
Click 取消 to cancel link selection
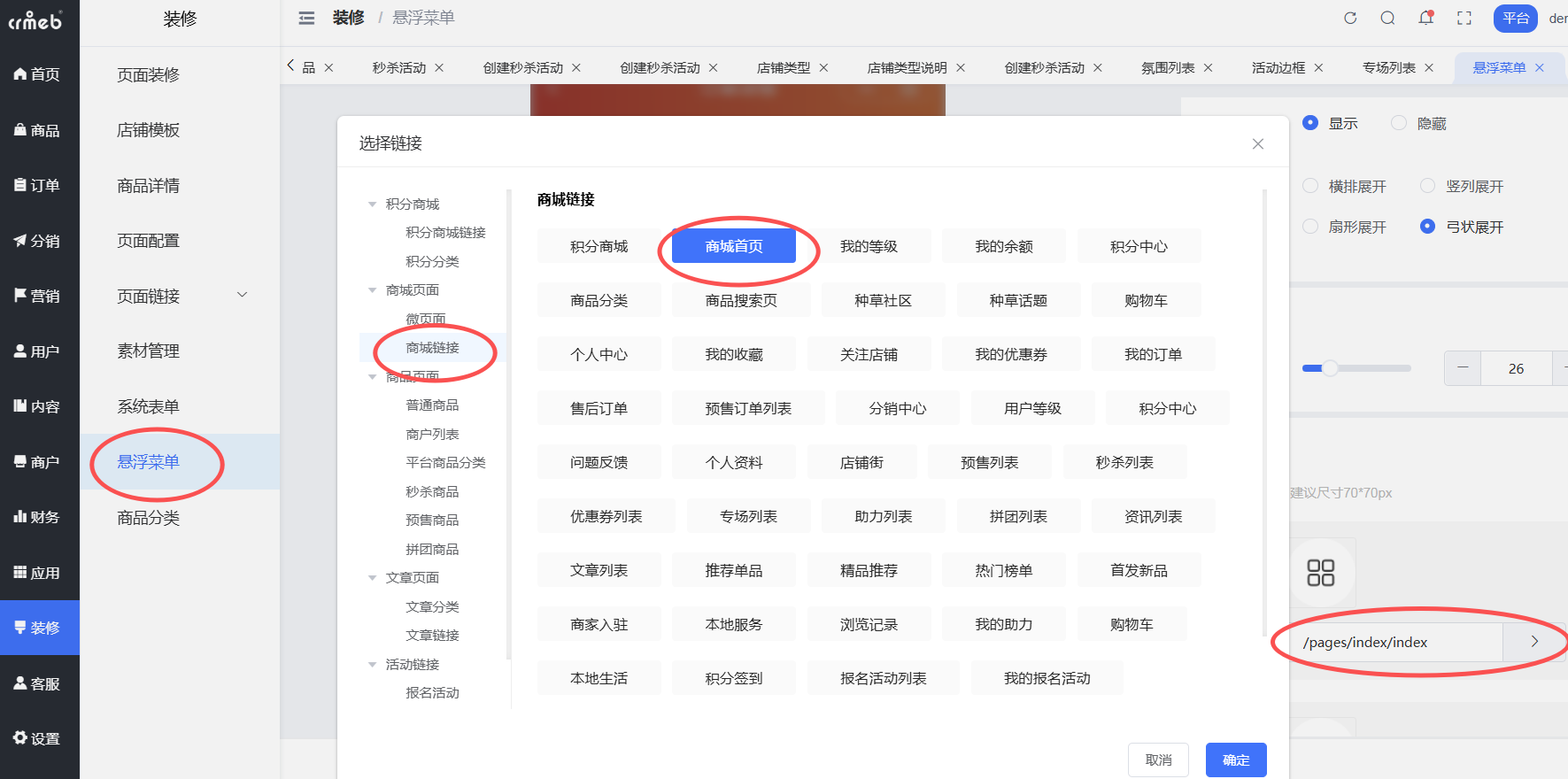[x=1157, y=760]
